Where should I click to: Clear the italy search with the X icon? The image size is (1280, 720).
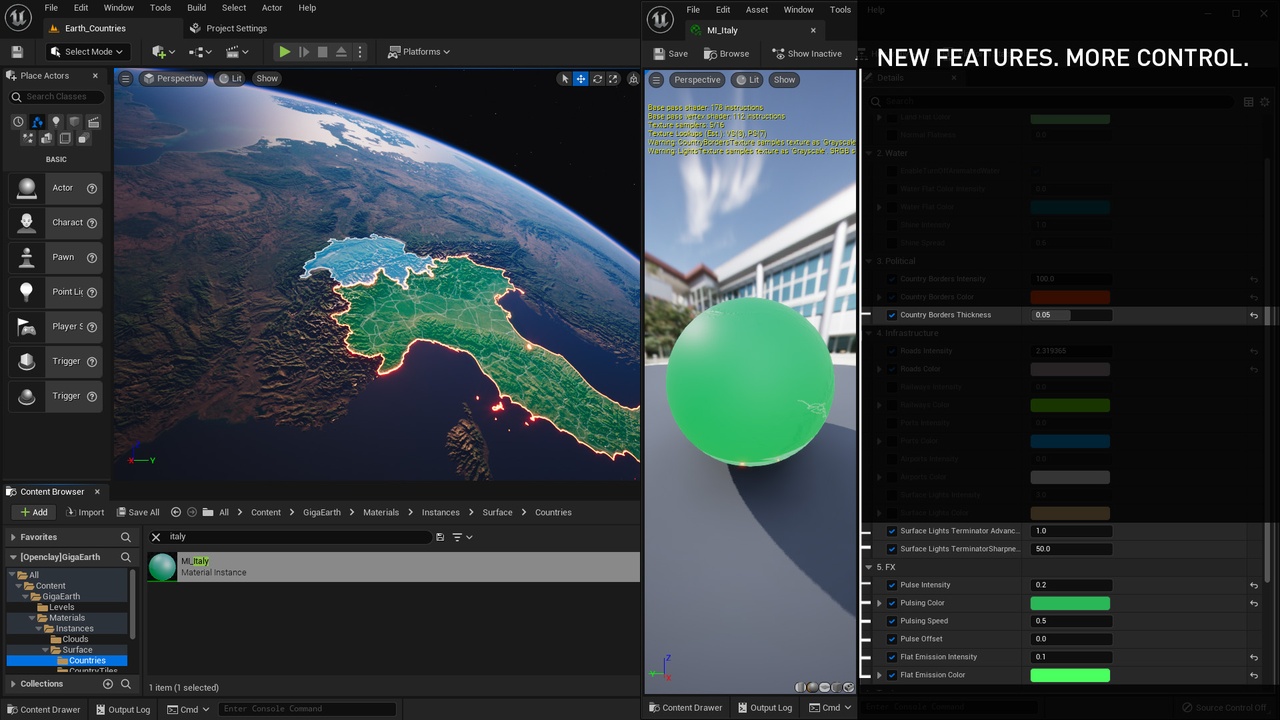click(x=156, y=537)
